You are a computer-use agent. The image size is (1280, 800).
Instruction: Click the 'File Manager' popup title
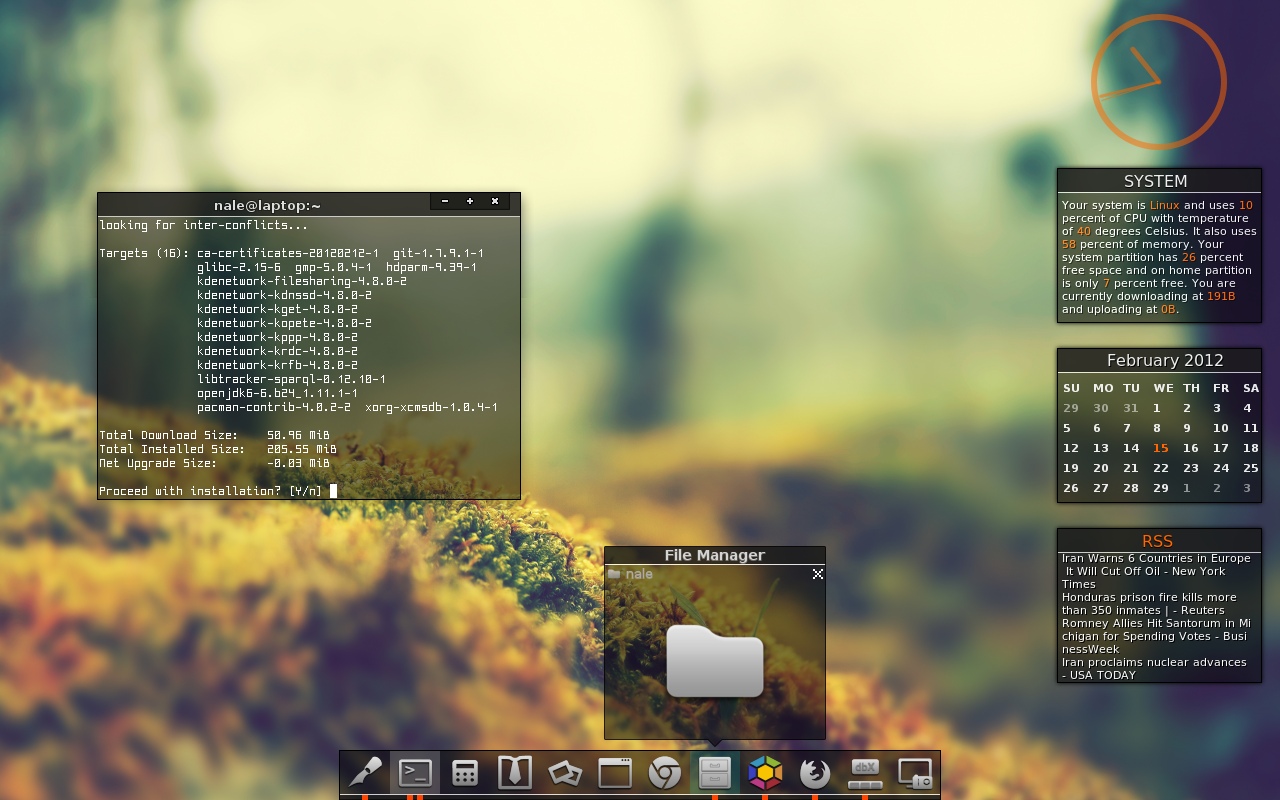tap(714, 555)
